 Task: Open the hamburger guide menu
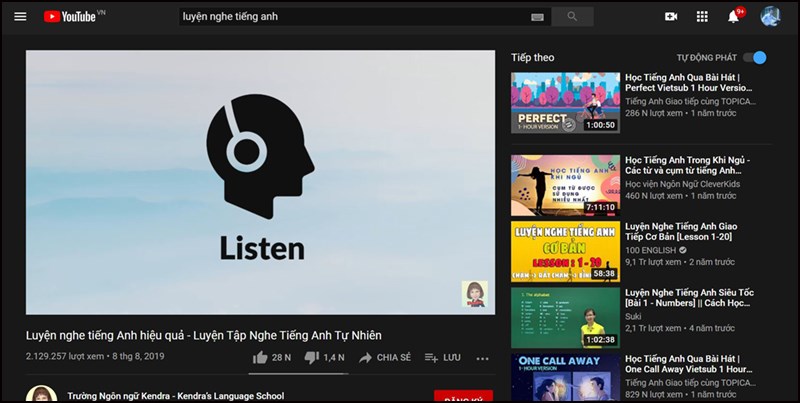click(20, 17)
